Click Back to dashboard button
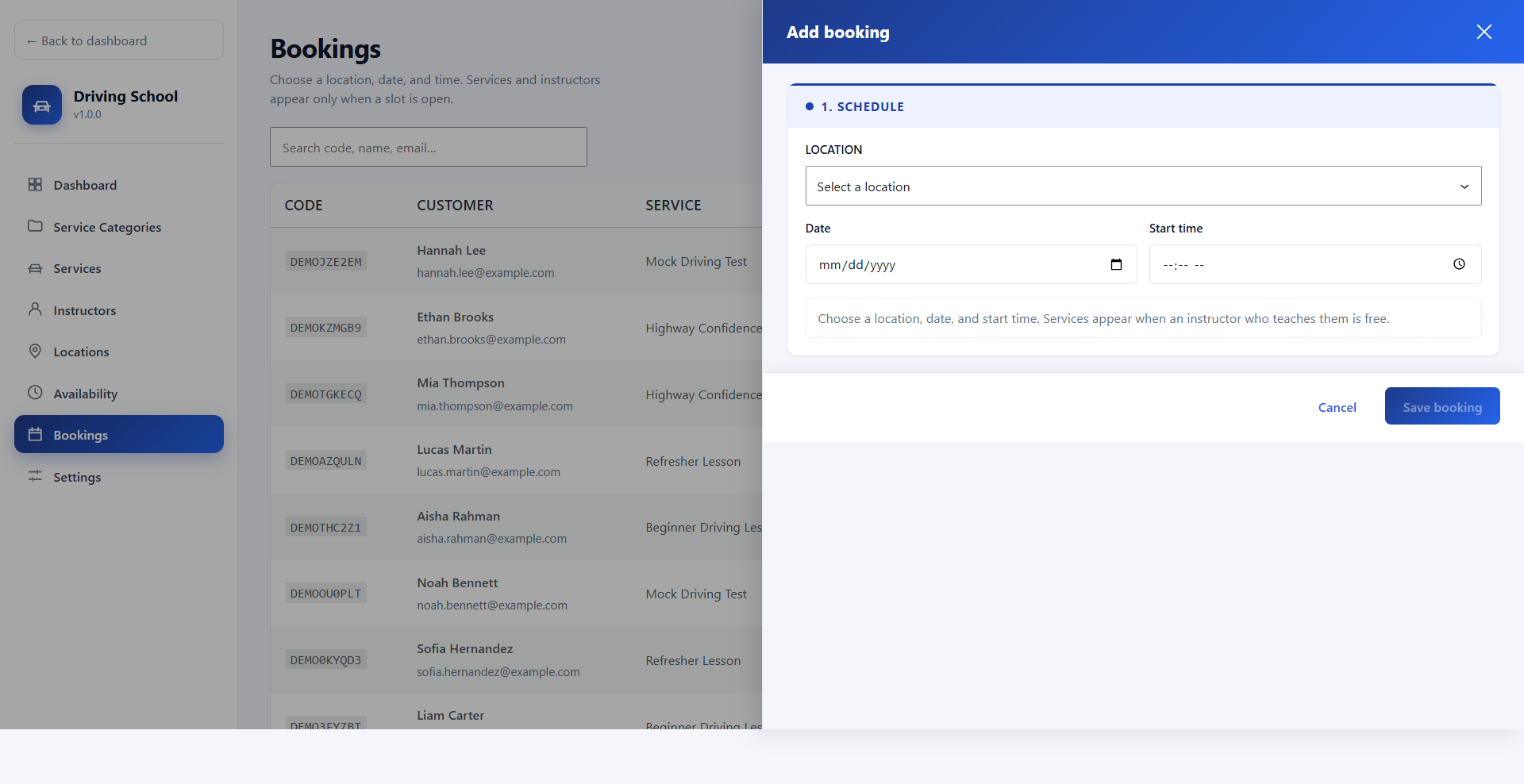 [119, 40]
